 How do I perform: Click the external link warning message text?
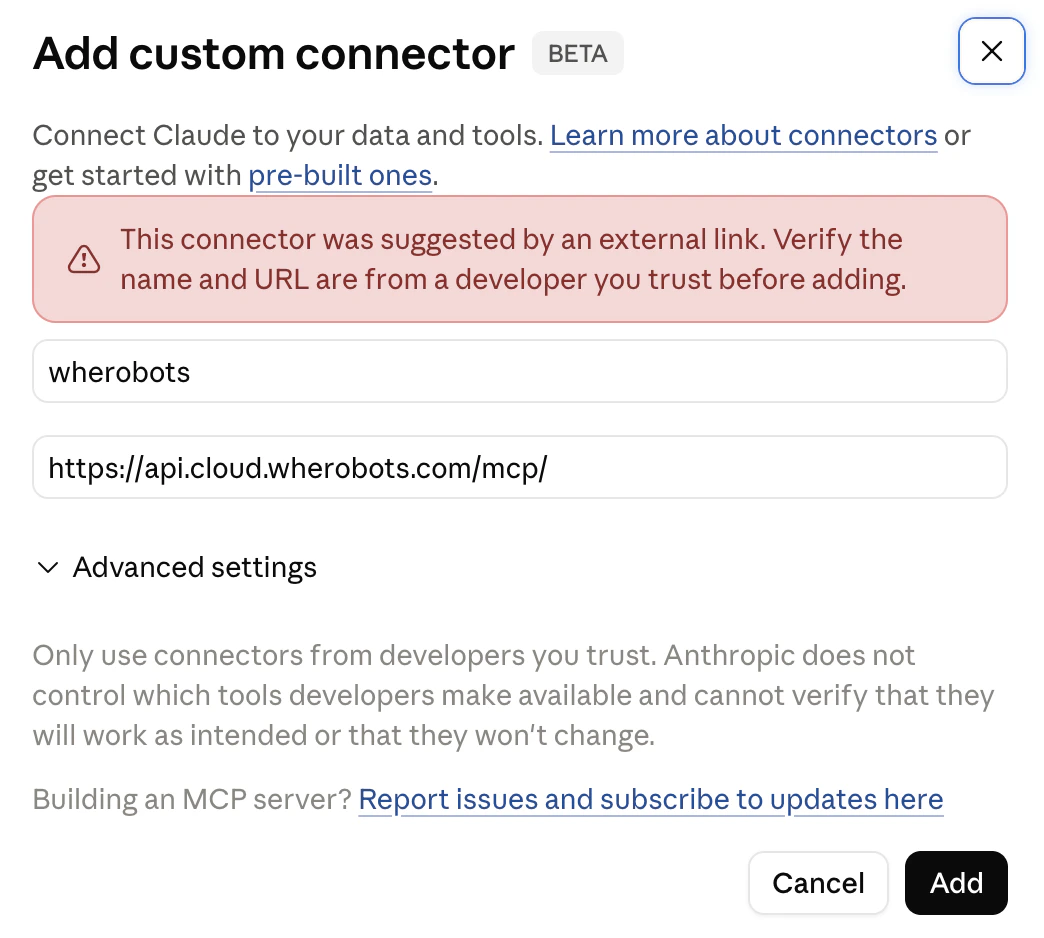click(513, 259)
